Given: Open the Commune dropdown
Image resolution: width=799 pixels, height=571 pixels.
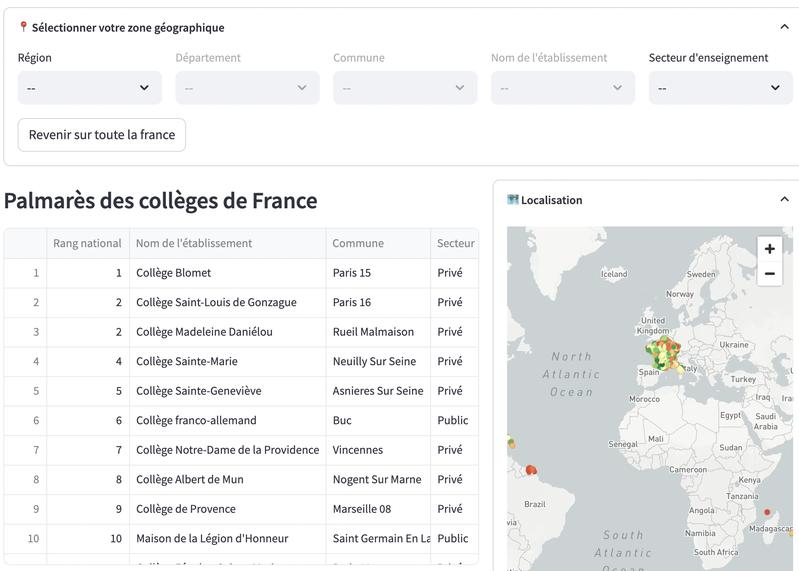Looking at the screenshot, I should [x=405, y=88].
